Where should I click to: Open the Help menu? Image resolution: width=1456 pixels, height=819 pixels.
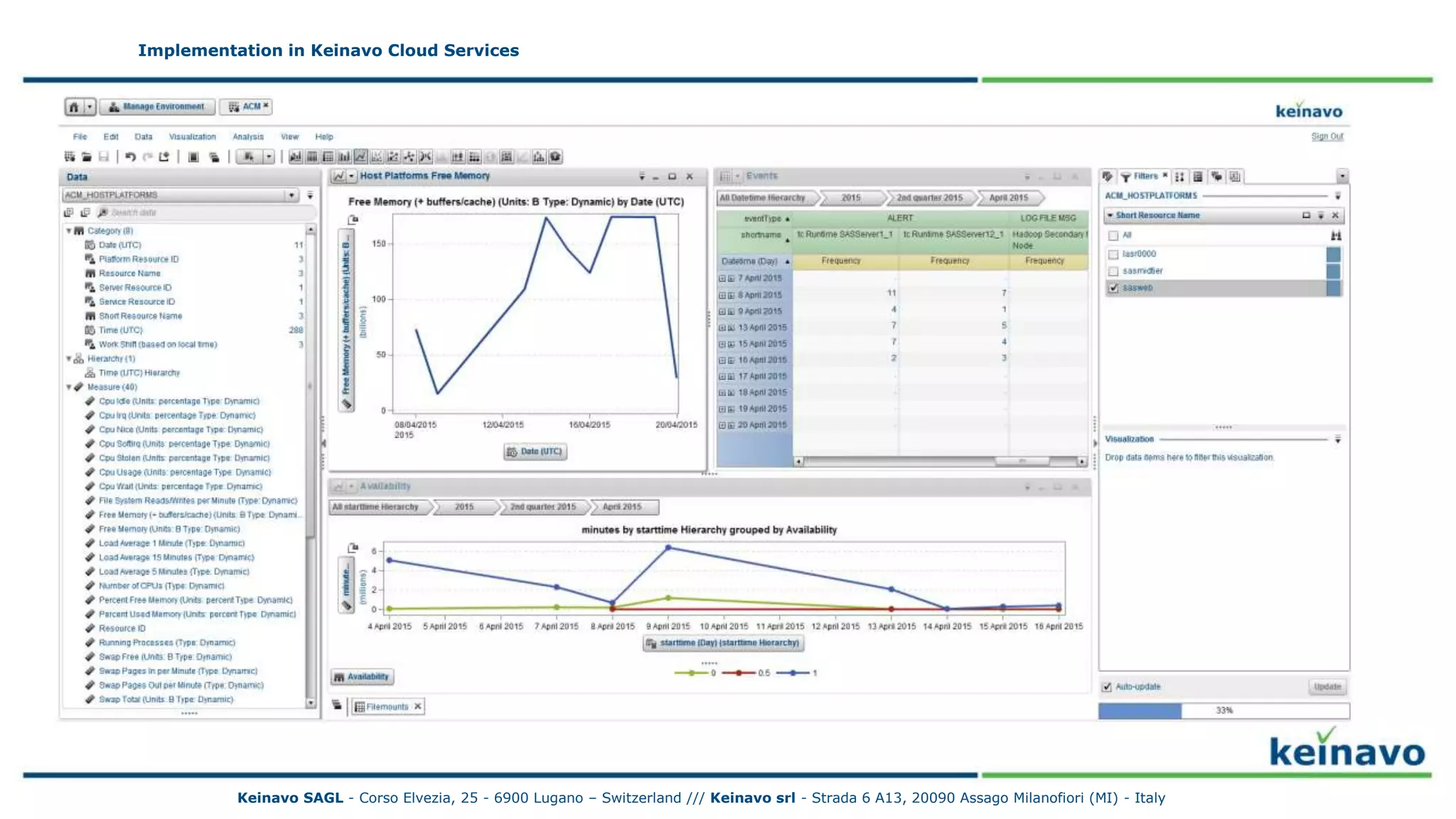click(x=324, y=136)
